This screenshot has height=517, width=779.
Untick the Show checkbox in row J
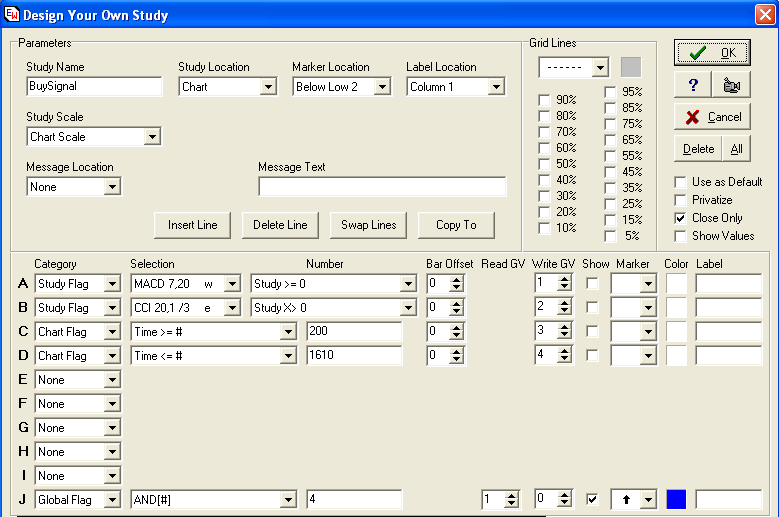click(x=593, y=499)
